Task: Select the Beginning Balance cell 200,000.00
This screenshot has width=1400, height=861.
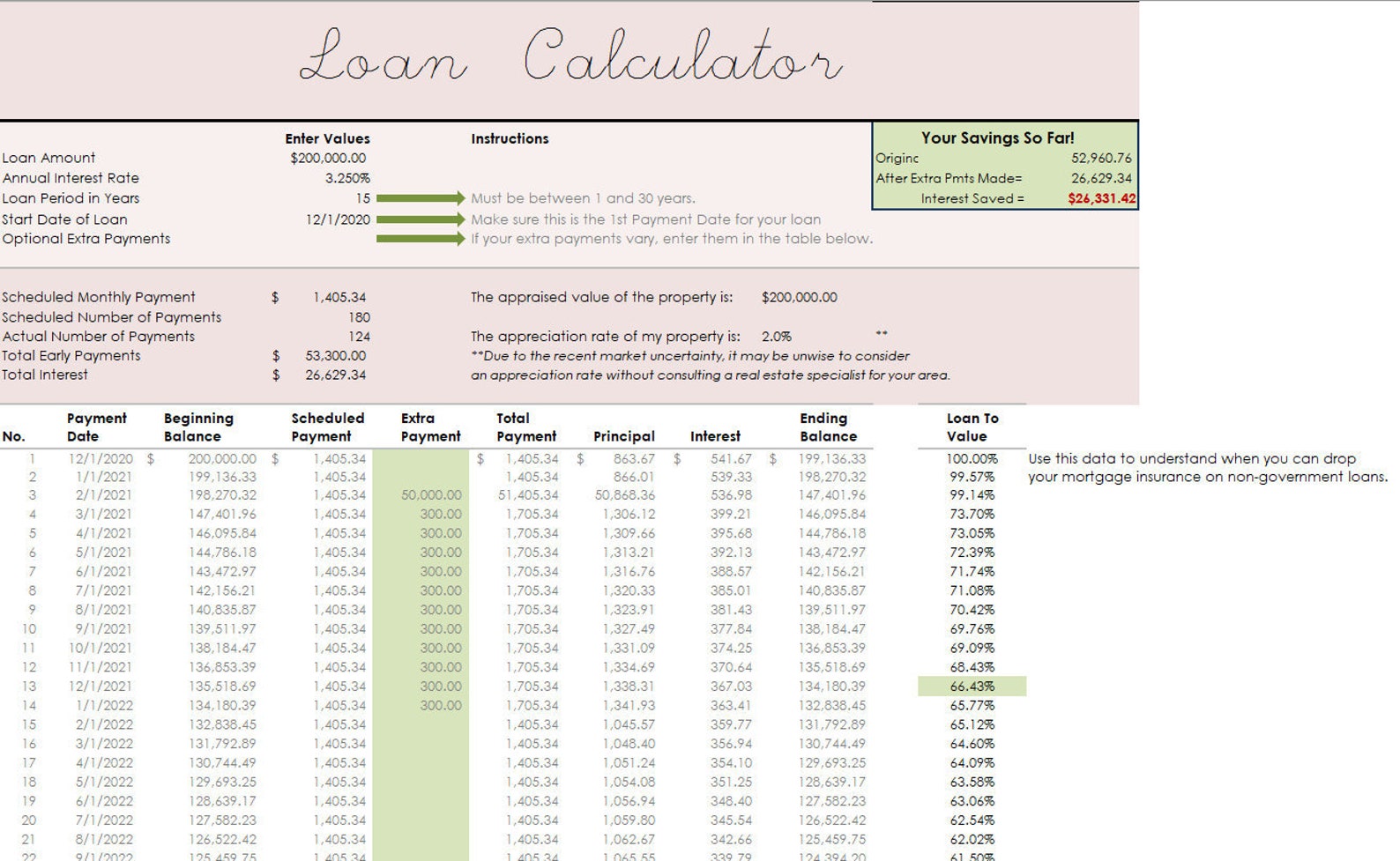Action: click(x=222, y=458)
